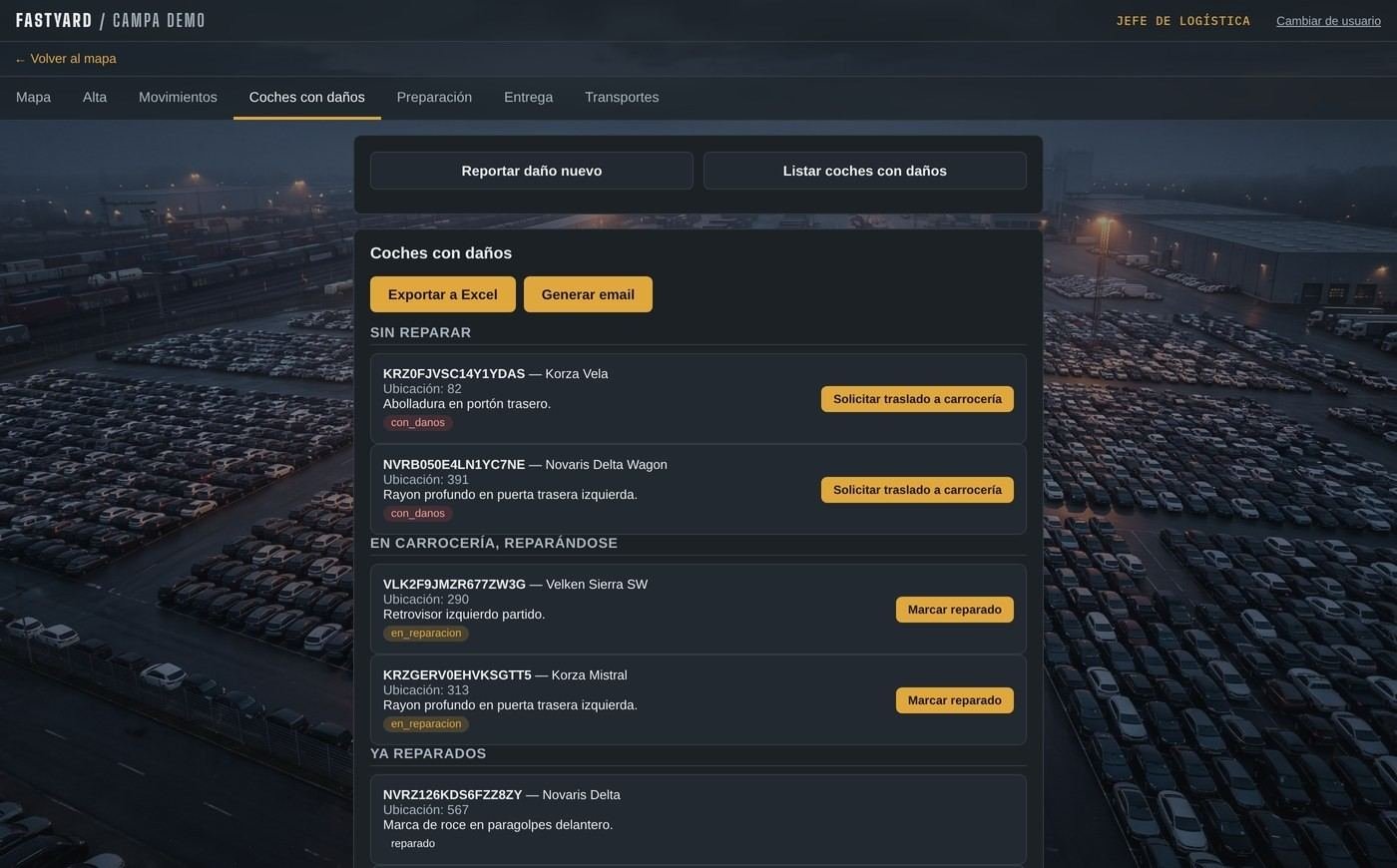Click 'Abolladura en portón trasero.' description
1397x868 pixels.
click(467, 404)
